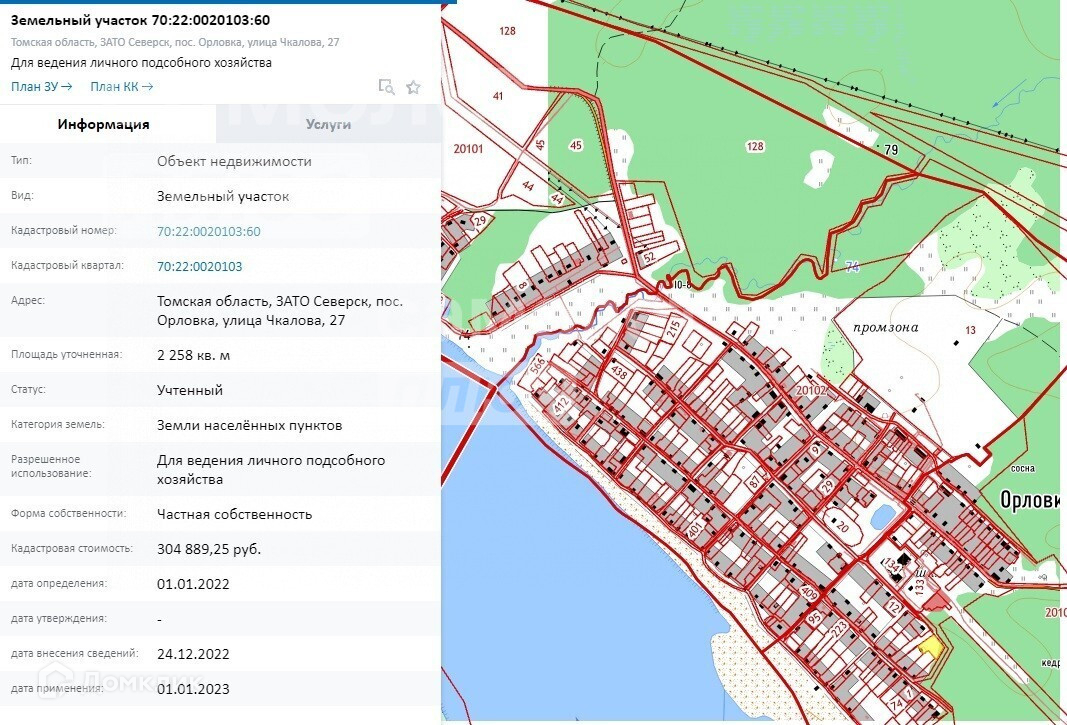Select parcel labeled 401 on the map

[694, 526]
